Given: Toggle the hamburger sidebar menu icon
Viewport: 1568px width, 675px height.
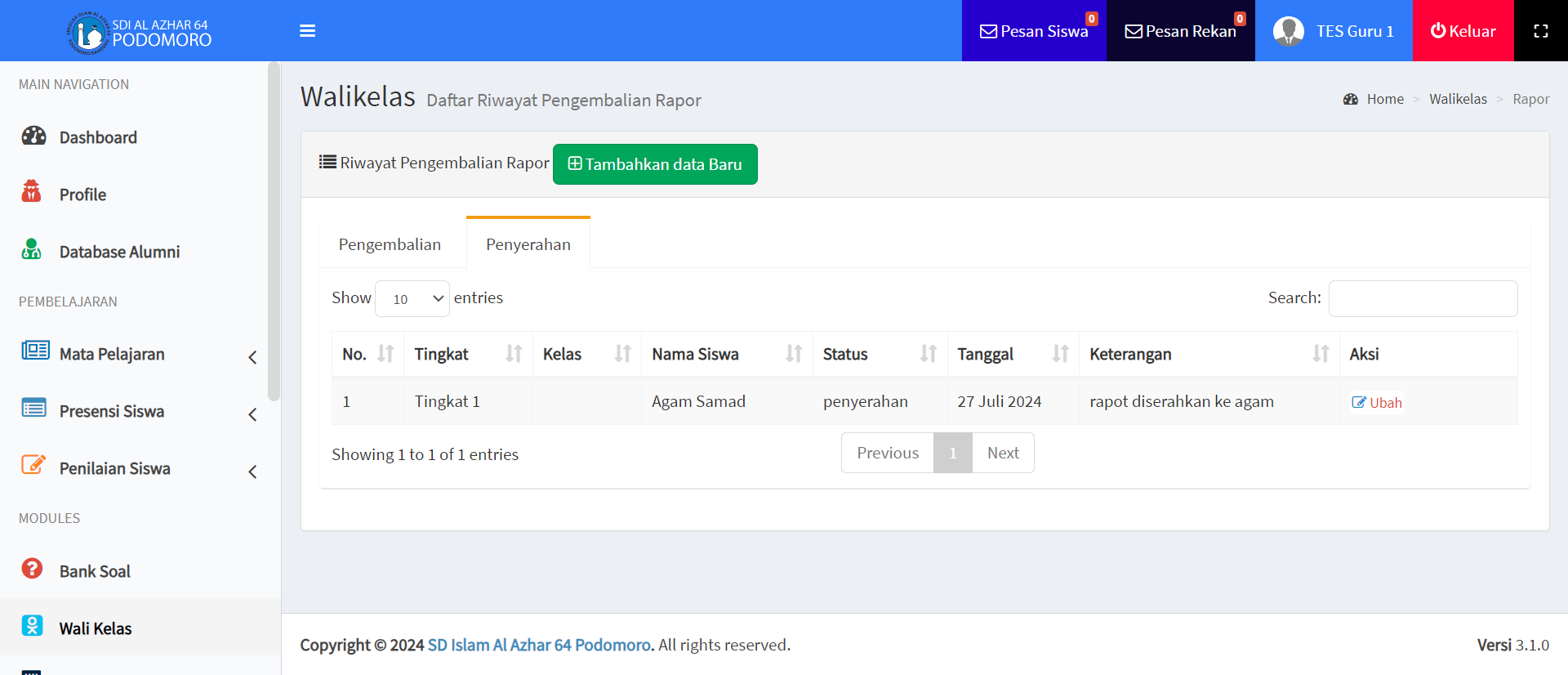Looking at the screenshot, I should click(x=307, y=31).
